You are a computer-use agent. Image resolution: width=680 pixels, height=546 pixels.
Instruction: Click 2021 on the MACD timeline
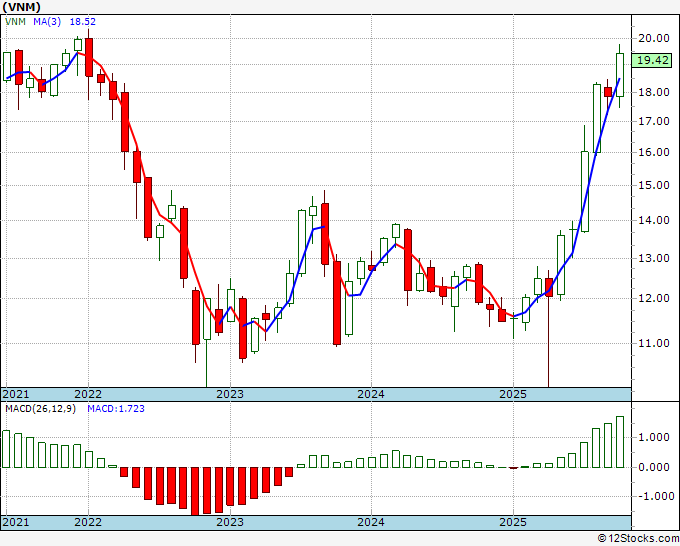[x=16, y=522]
